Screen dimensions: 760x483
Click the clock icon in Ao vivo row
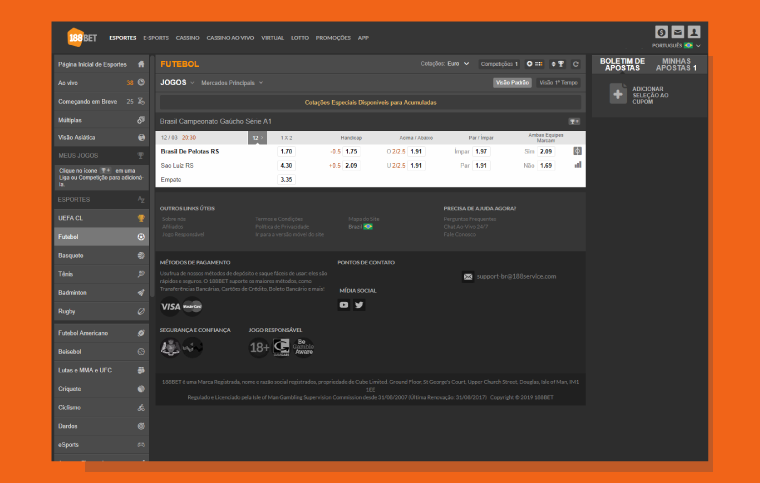141,82
